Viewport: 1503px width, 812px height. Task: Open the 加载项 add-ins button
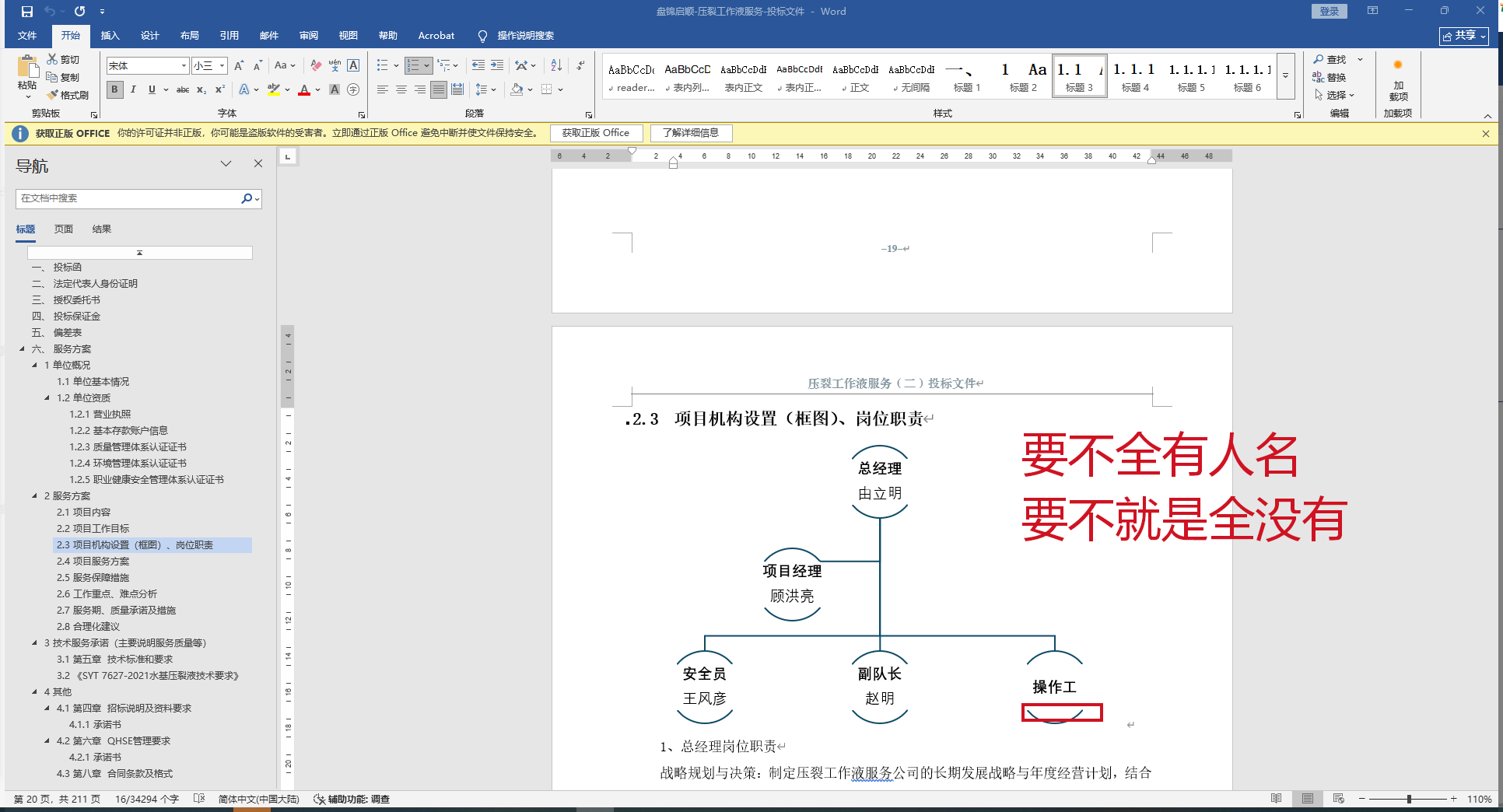1398,80
